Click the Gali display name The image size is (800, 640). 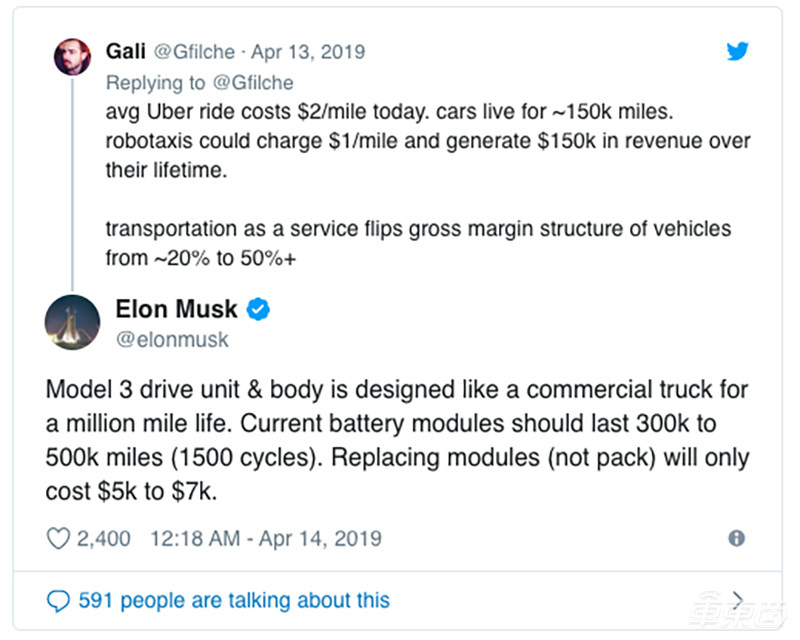pos(127,51)
